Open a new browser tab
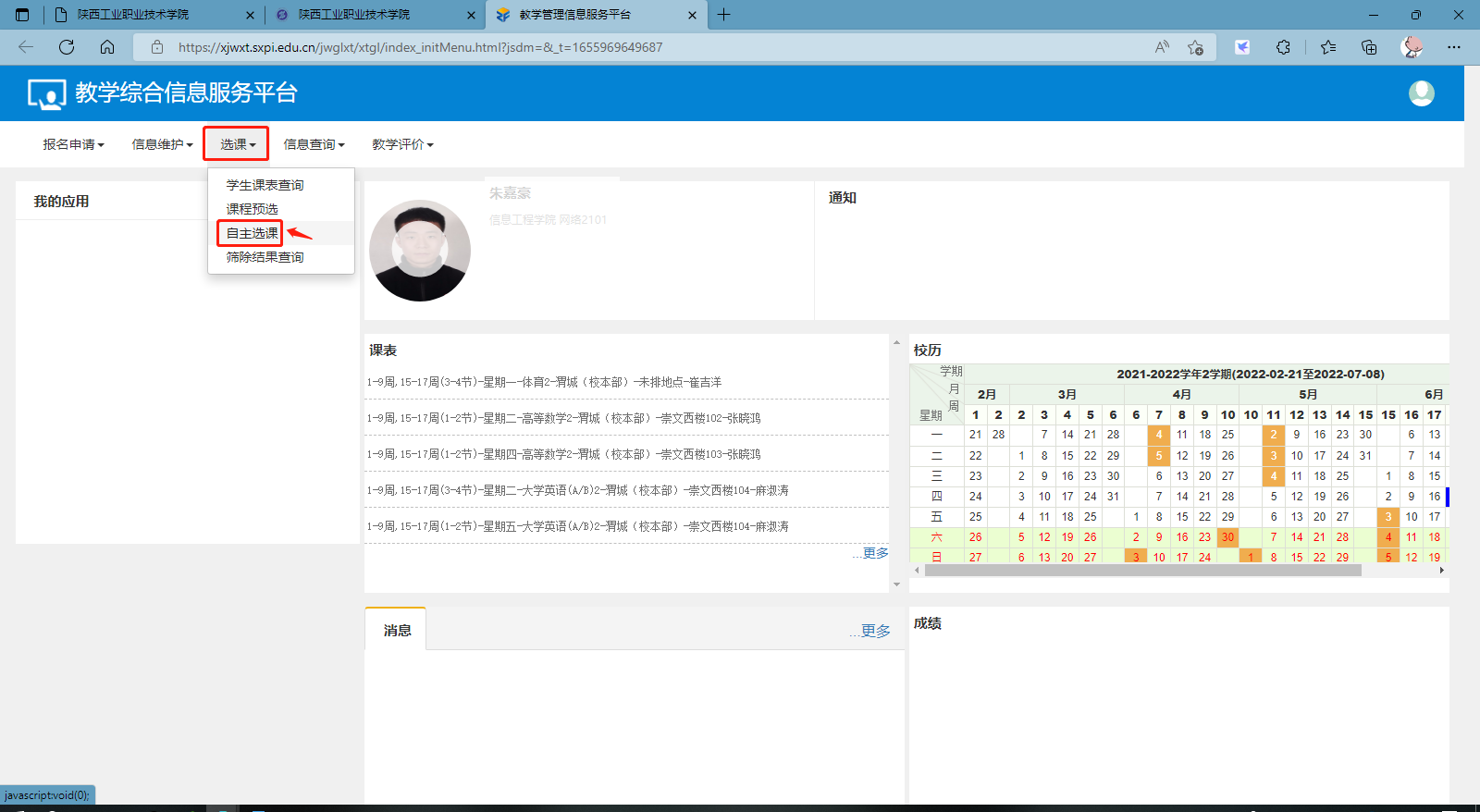This screenshot has height=812, width=1480. (723, 15)
